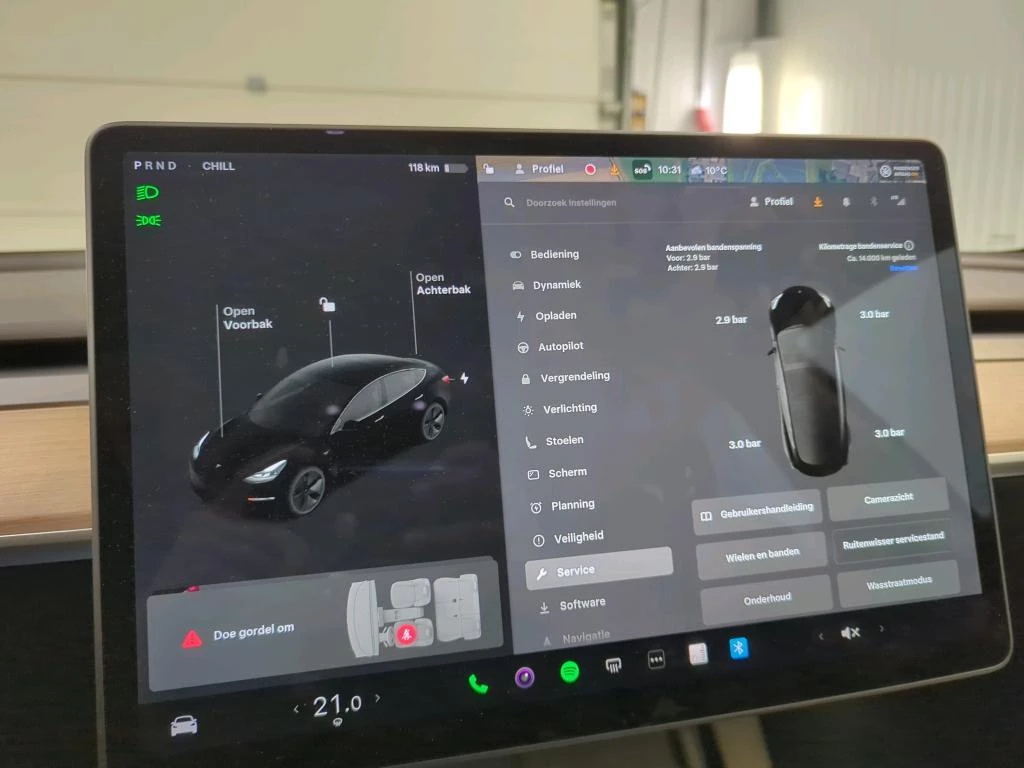
Task: Mute the volume with the speaker icon
Action: tap(851, 632)
